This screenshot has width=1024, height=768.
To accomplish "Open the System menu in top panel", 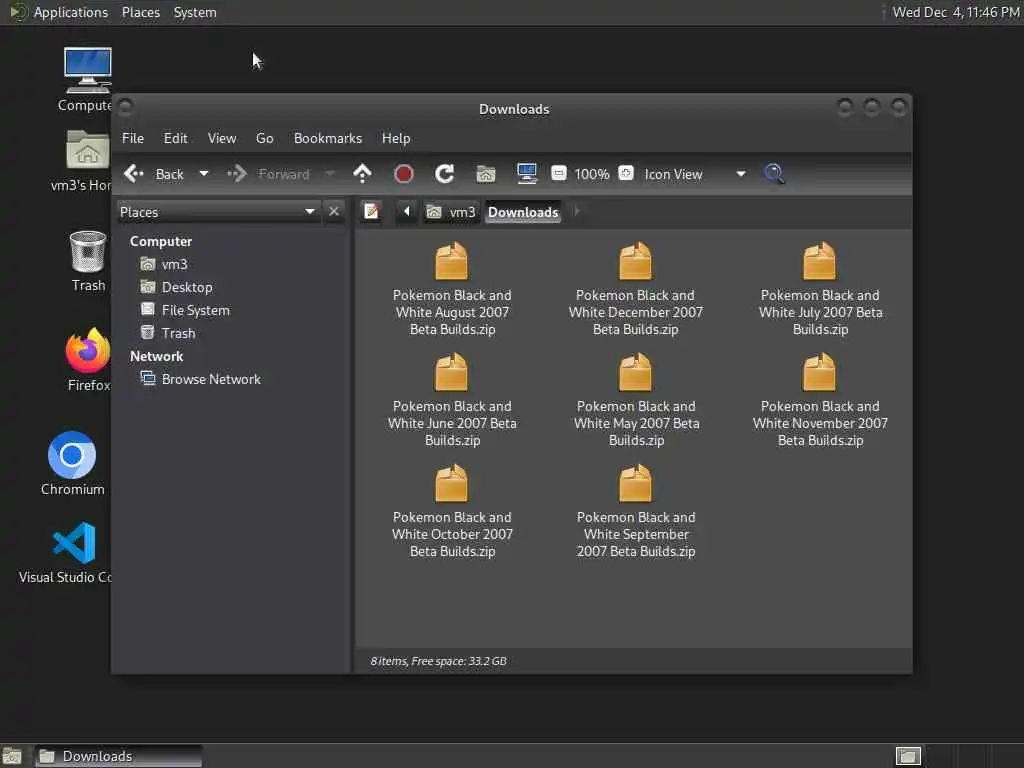I will click(x=195, y=12).
